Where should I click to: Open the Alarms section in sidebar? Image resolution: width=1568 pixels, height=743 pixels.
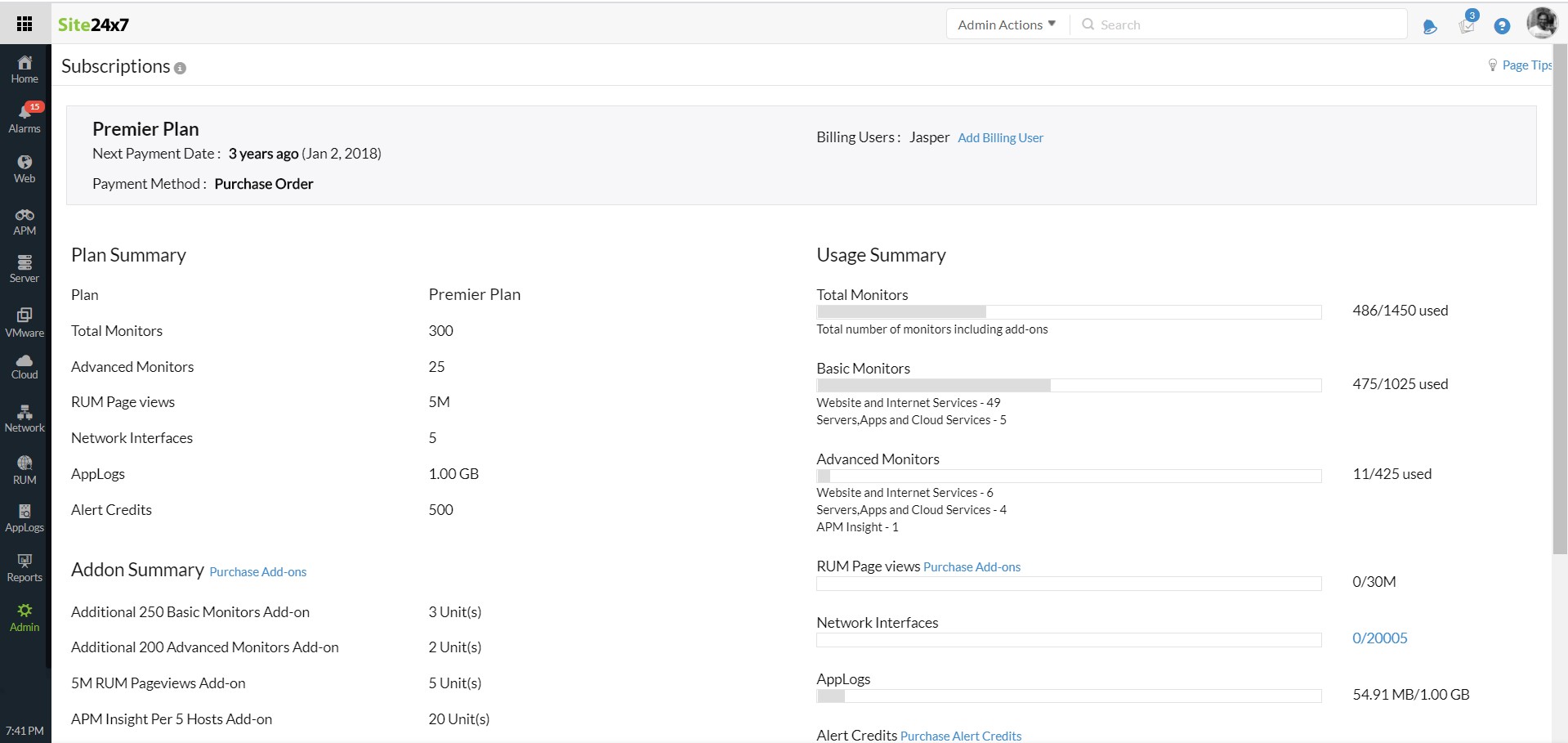click(x=25, y=118)
